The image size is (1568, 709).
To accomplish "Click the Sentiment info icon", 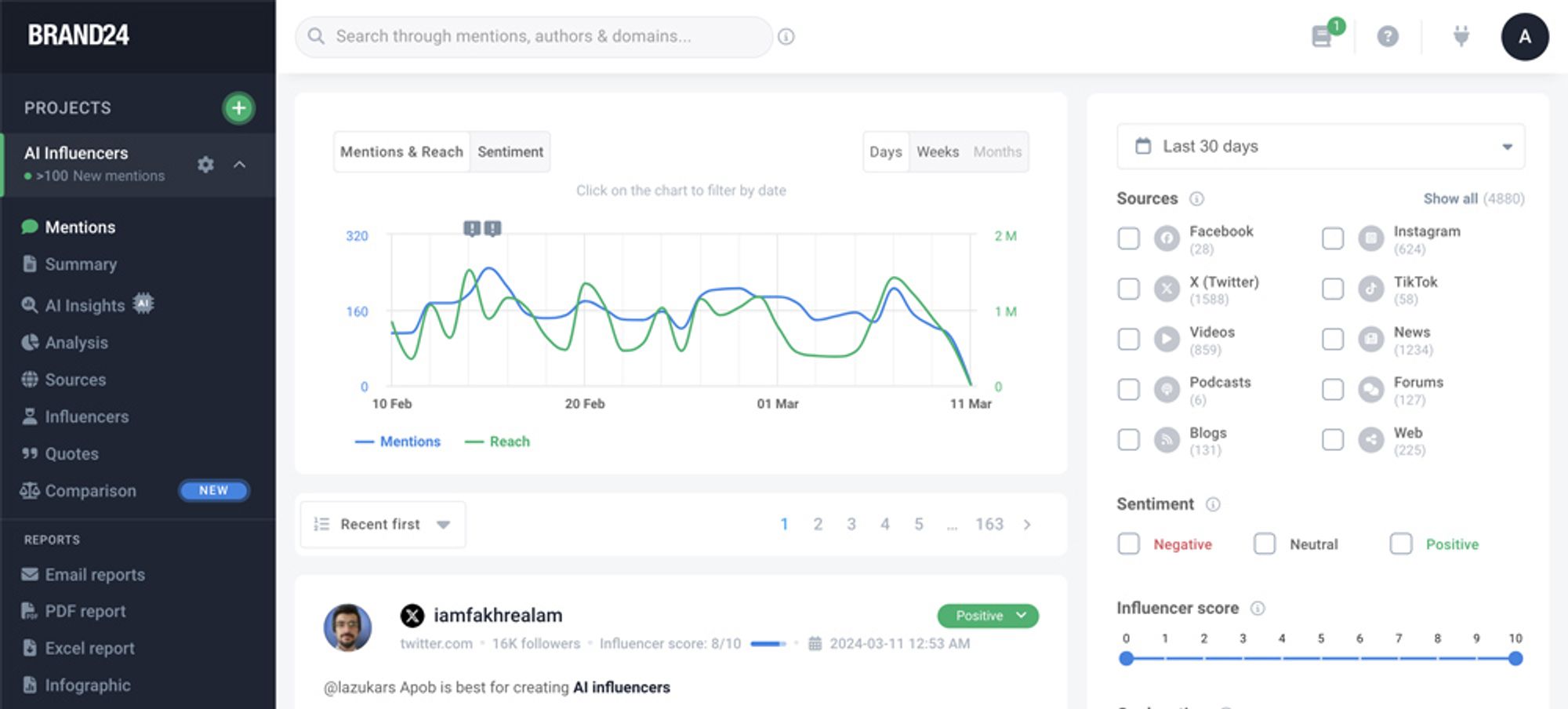I will (1213, 504).
